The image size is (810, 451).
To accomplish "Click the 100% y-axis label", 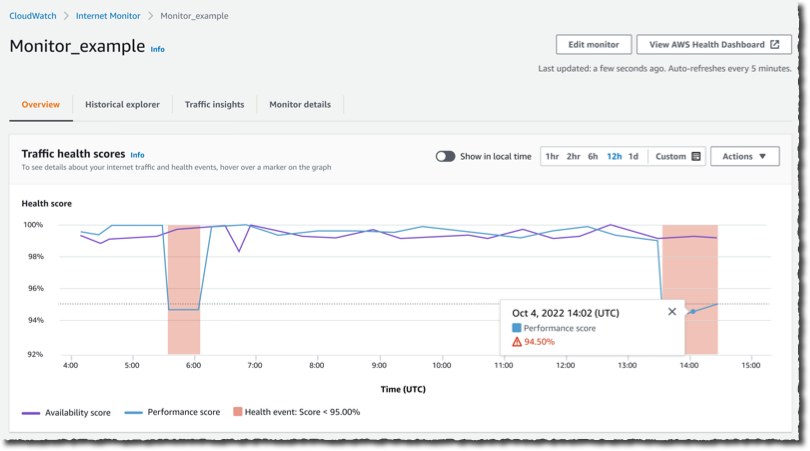I will pos(33,225).
